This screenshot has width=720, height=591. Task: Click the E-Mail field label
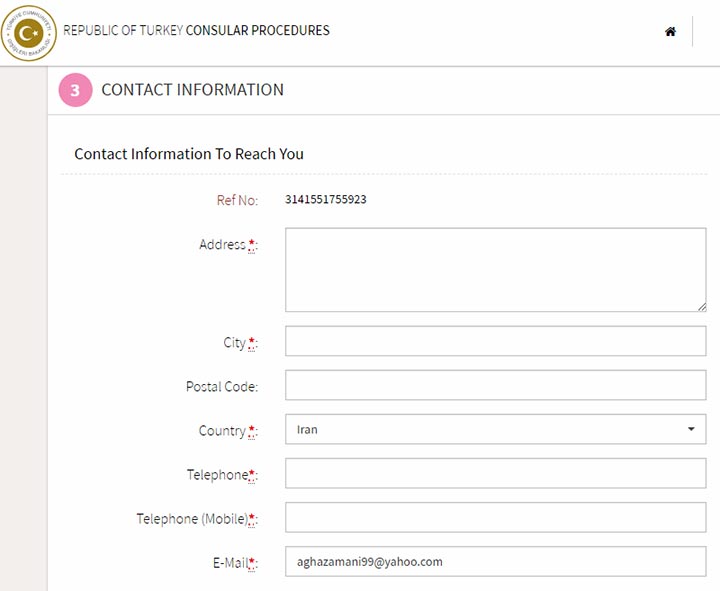click(231, 563)
